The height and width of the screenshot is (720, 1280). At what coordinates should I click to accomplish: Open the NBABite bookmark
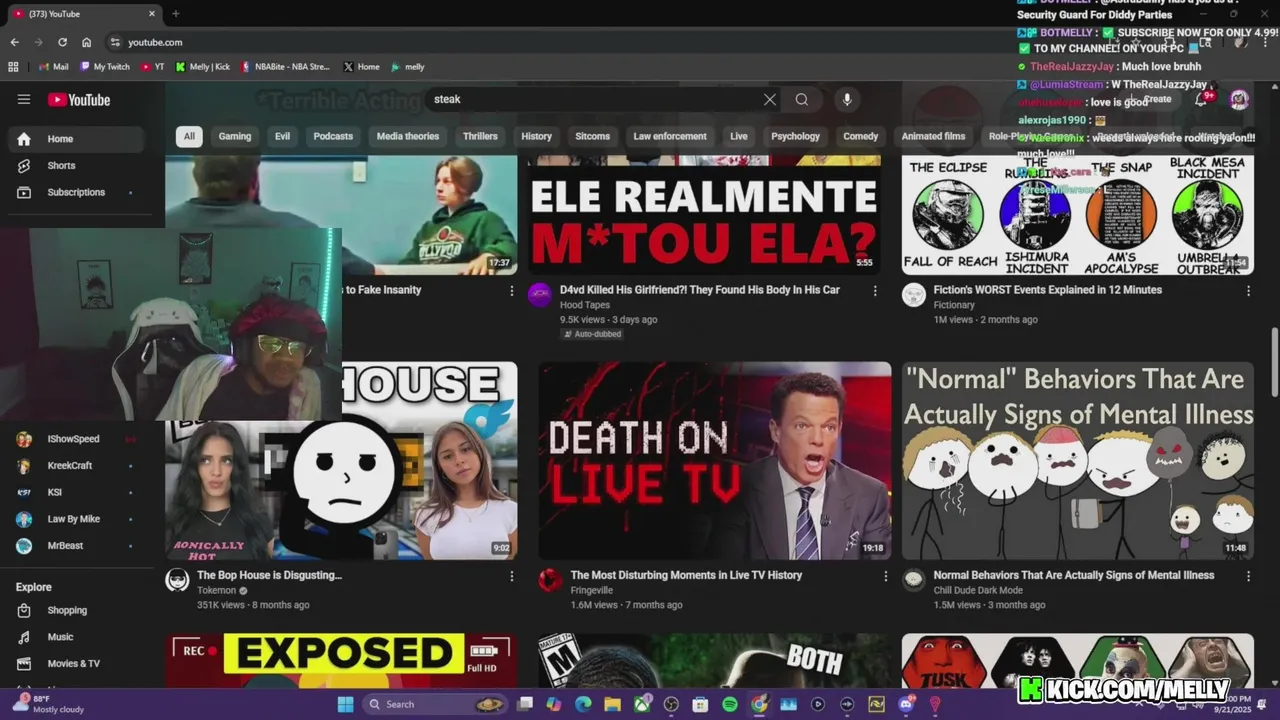pyautogui.click(x=285, y=67)
